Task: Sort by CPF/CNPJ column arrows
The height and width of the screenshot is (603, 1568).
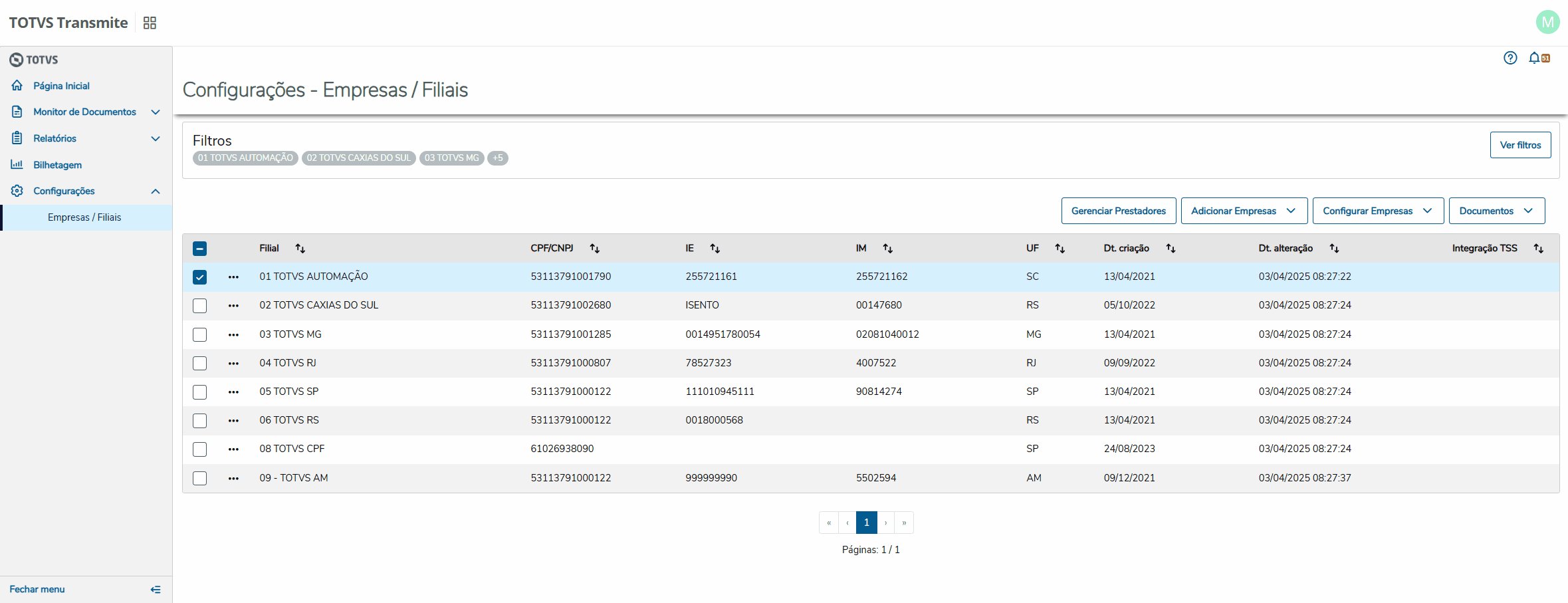Action: pos(595,248)
